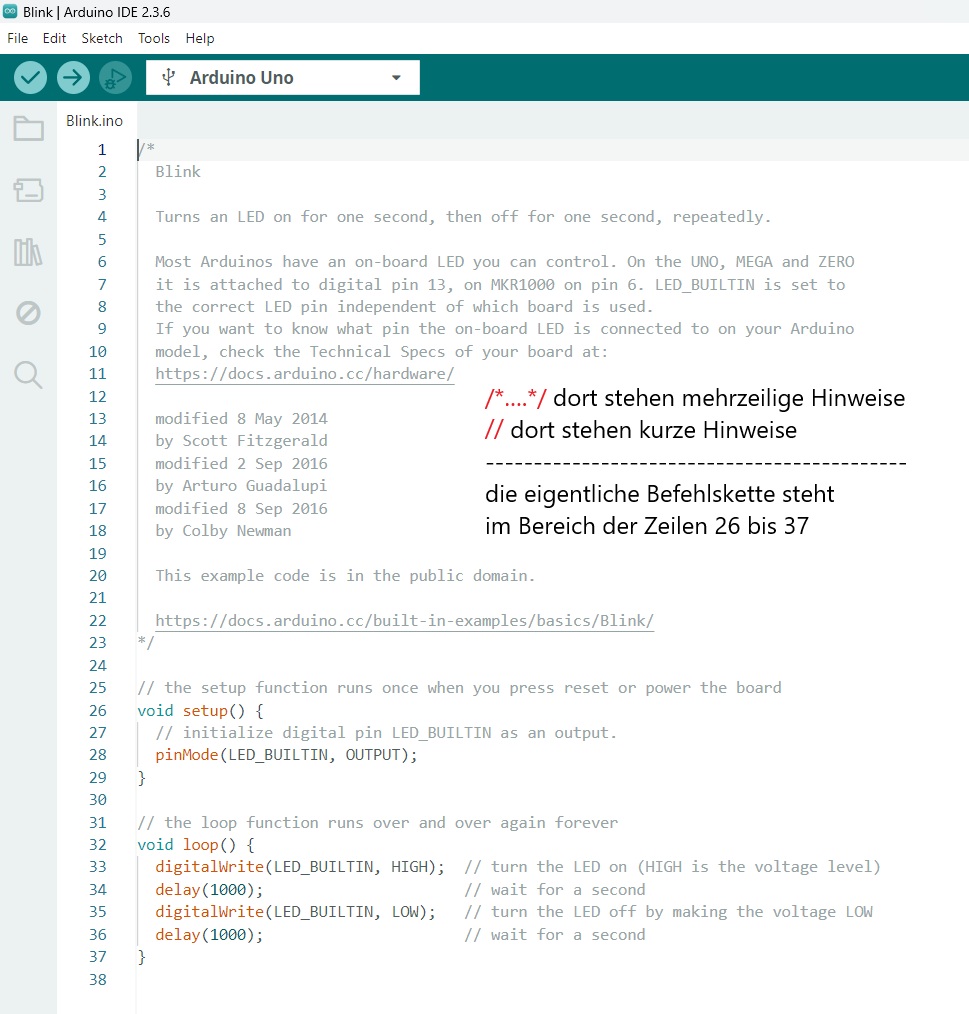
Task: Open the Library Manager books icon
Action: click(x=28, y=252)
